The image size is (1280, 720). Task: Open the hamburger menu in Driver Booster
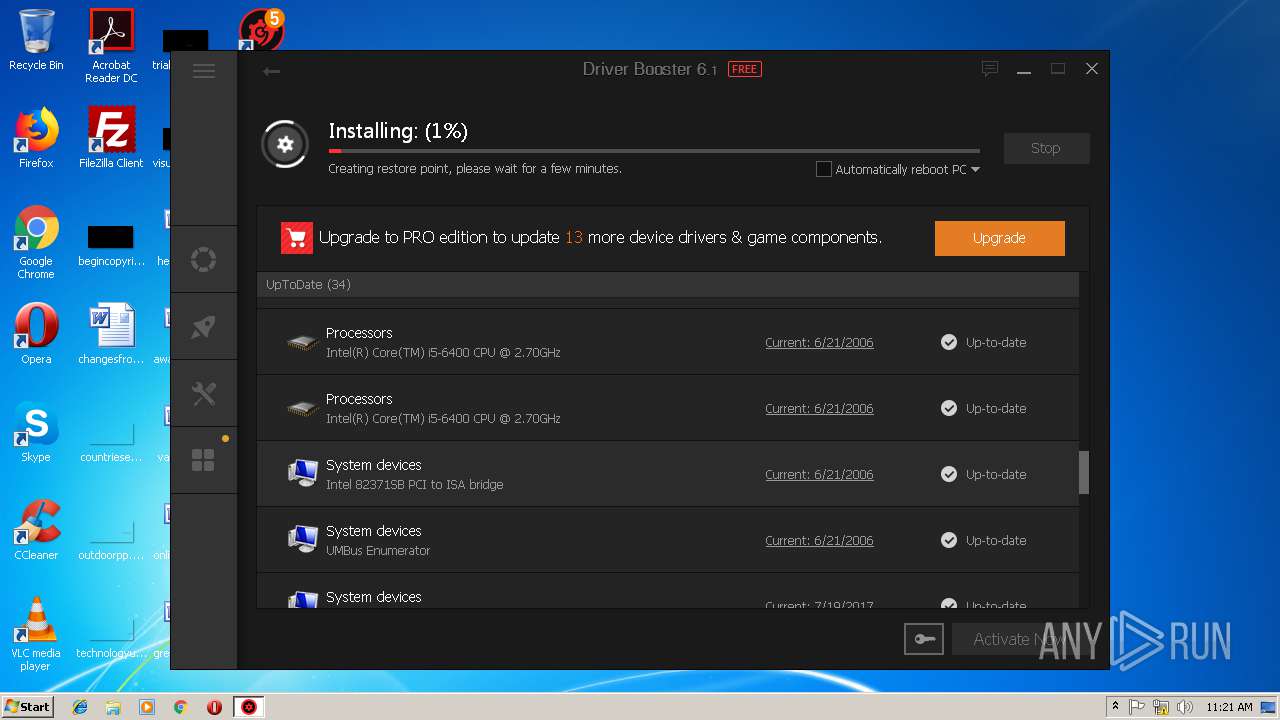point(204,71)
